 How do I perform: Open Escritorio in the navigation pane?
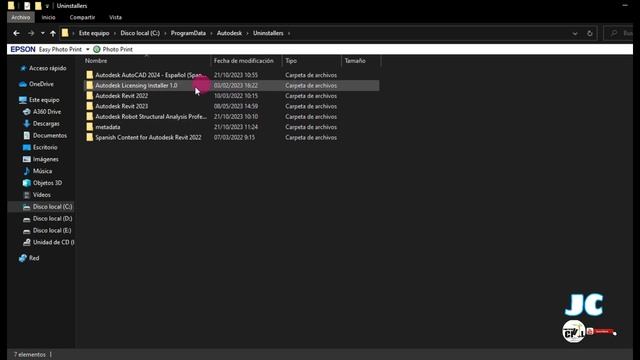(x=45, y=147)
